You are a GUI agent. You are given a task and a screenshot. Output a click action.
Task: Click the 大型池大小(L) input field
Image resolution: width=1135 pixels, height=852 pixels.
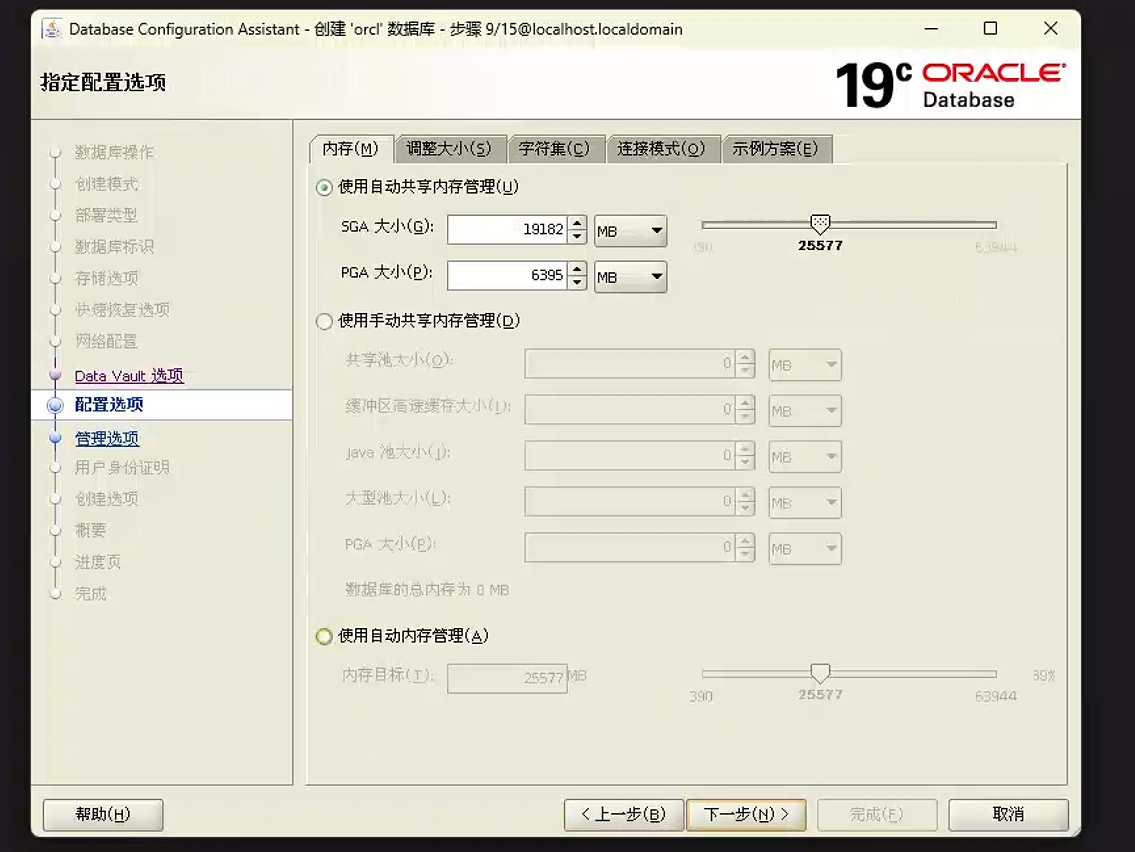630,502
